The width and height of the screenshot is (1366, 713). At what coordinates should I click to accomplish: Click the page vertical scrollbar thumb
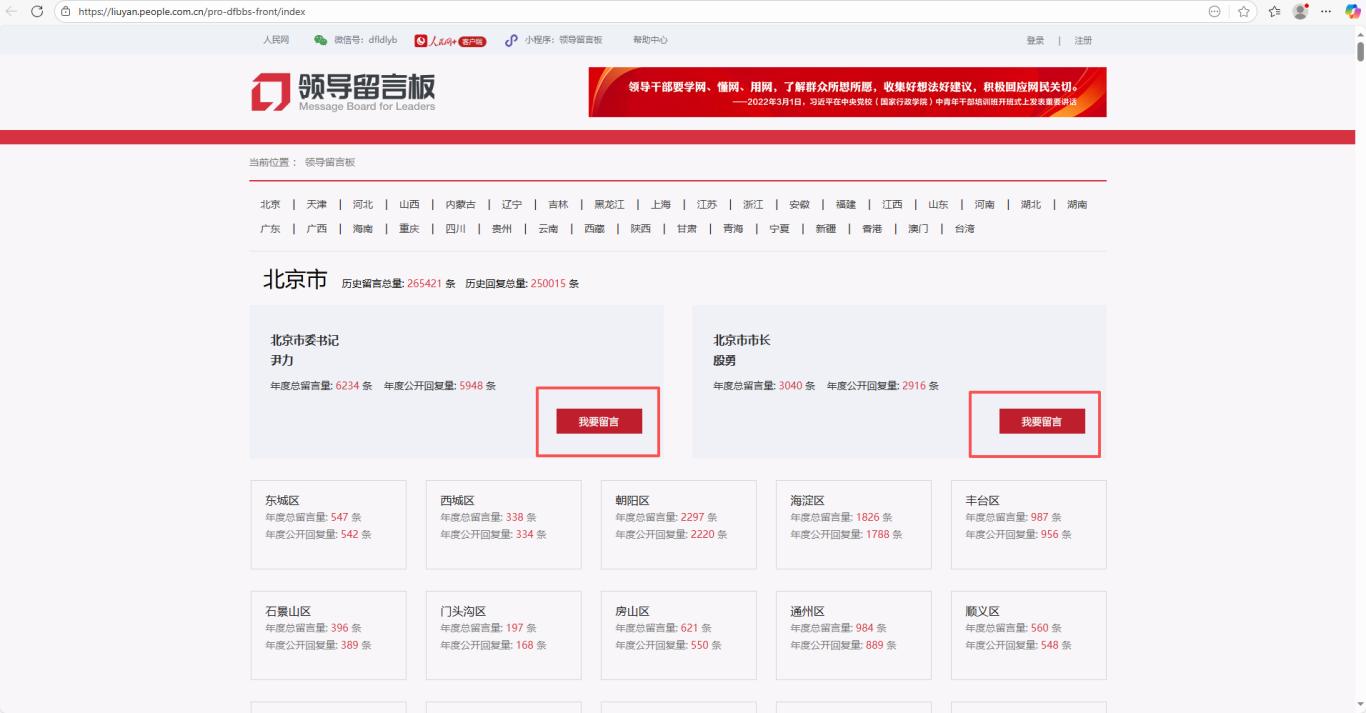coord(1360,50)
